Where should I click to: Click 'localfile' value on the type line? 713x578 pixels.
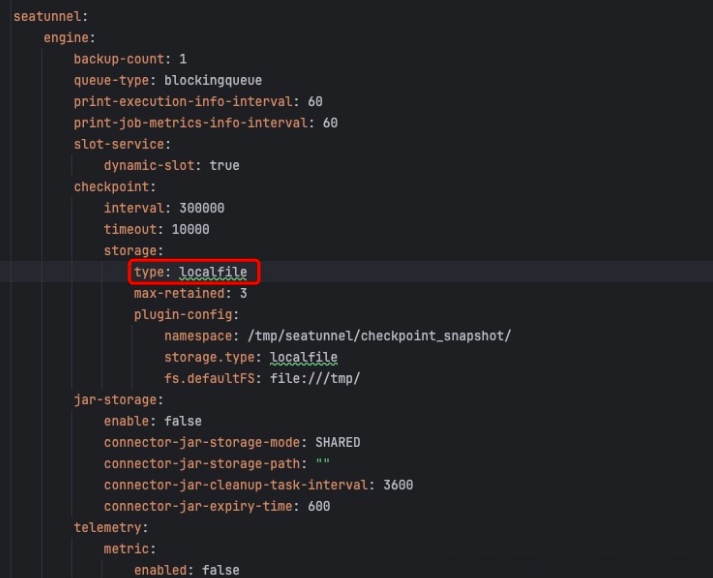[213, 272]
